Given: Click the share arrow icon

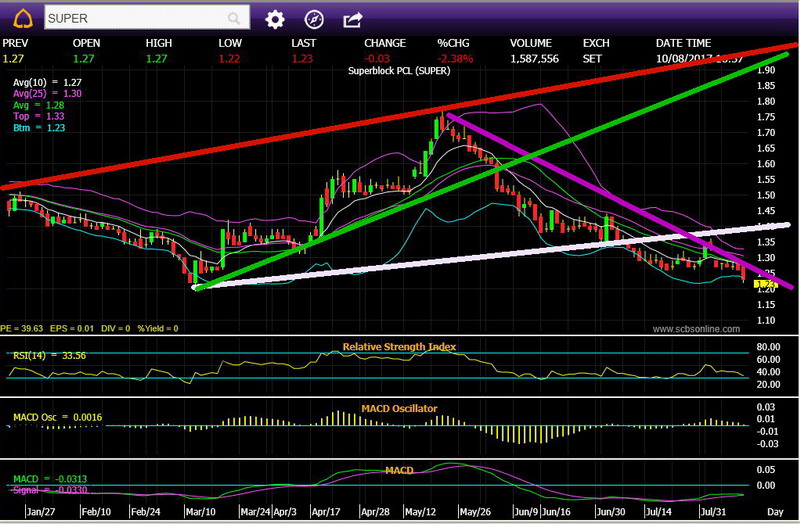Looking at the screenshot, I should point(353,19).
